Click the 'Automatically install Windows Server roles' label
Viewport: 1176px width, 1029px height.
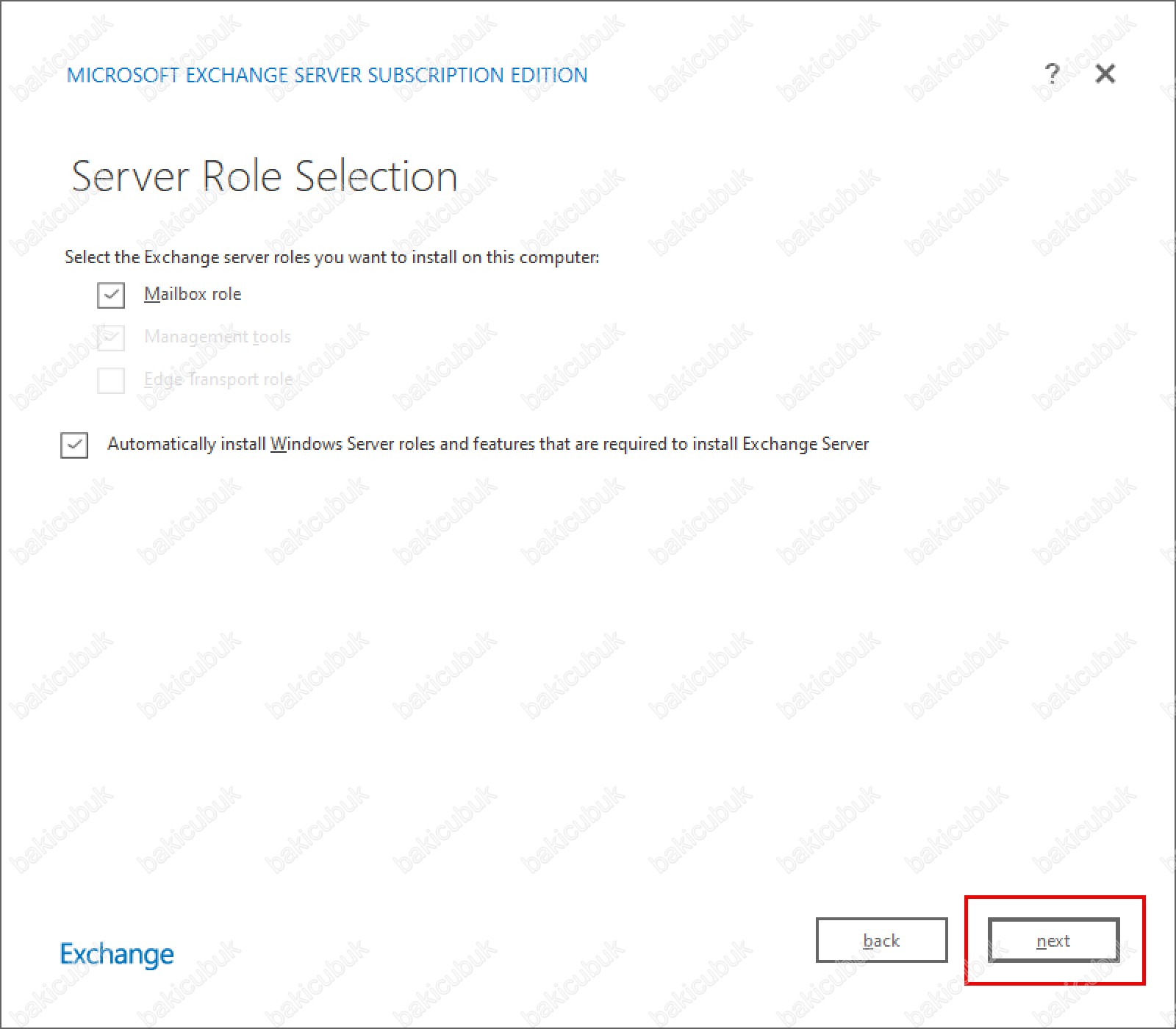tap(488, 444)
